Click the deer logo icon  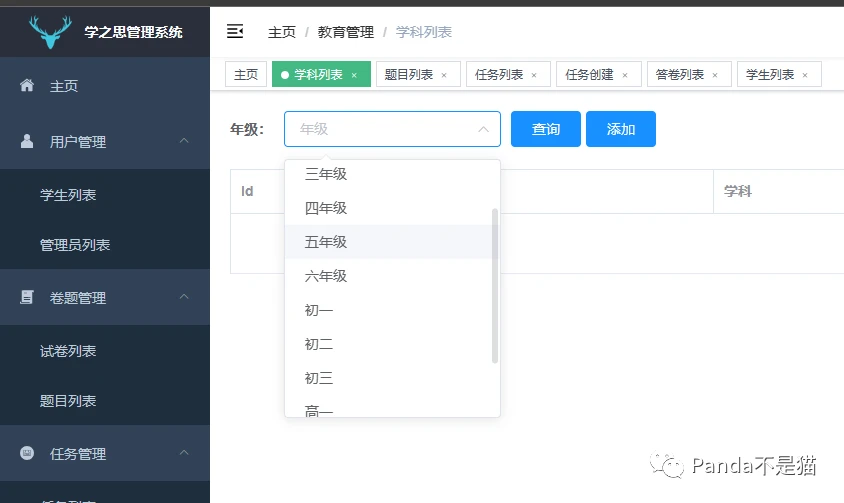pyautogui.click(x=50, y=32)
